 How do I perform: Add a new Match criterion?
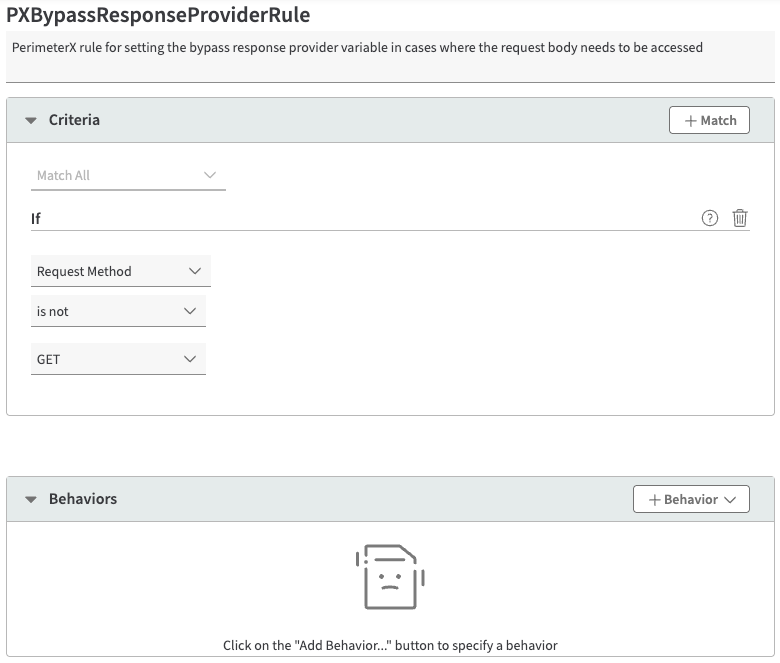pyautogui.click(x=709, y=120)
